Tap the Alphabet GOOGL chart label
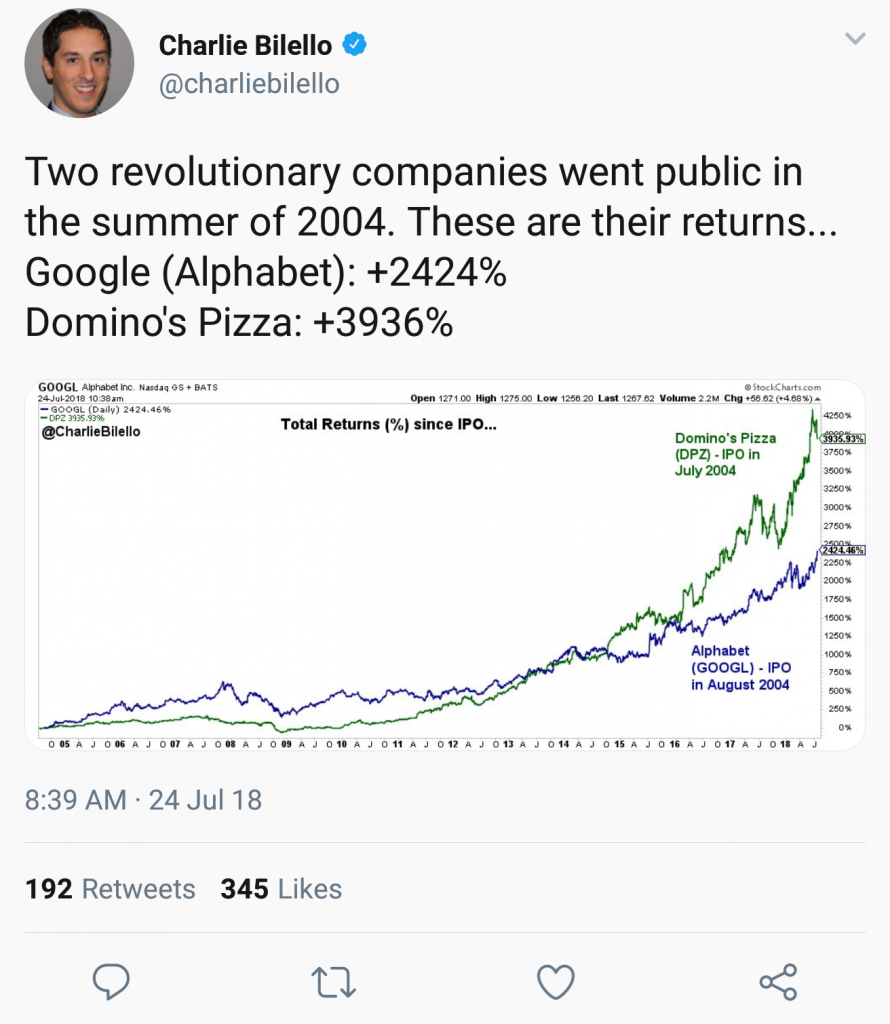The width and height of the screenshot is (890, 1024). click(x=741, y=667)
